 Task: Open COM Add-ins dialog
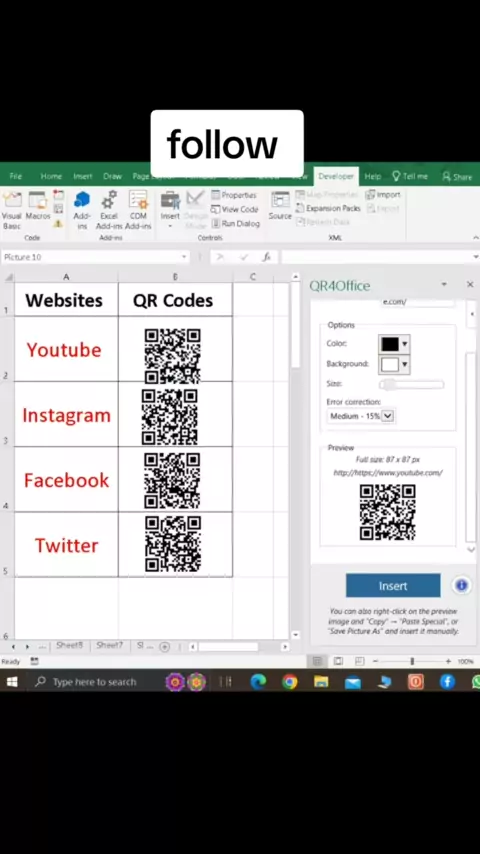click(138, 210)
